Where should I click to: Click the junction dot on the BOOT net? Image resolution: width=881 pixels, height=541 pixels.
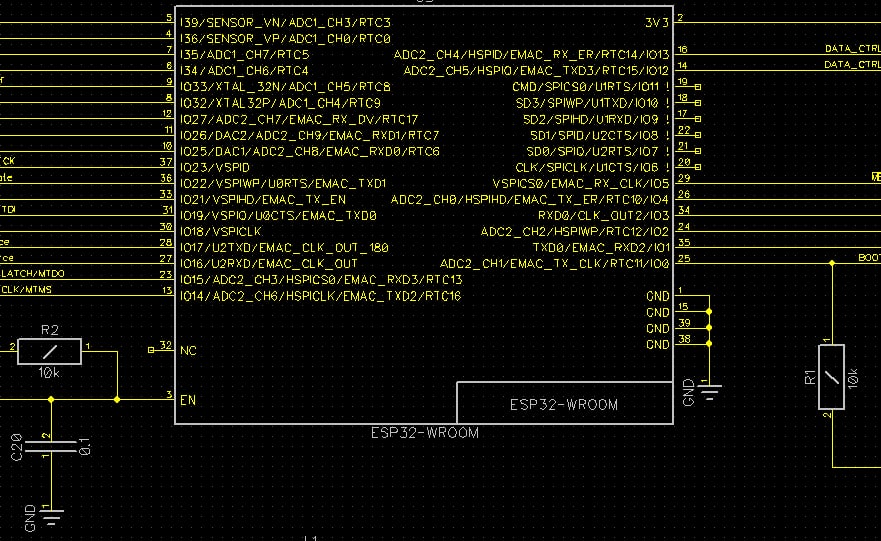click(x=832, y=263)
